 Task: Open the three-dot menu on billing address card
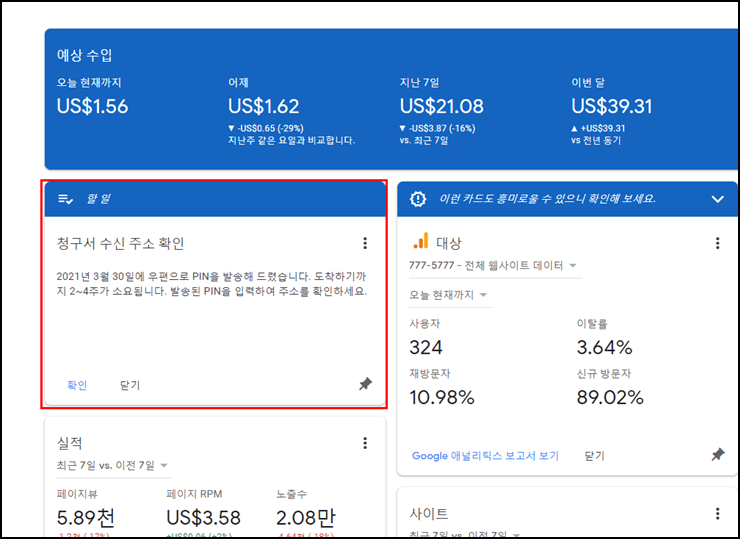(365, 243)
